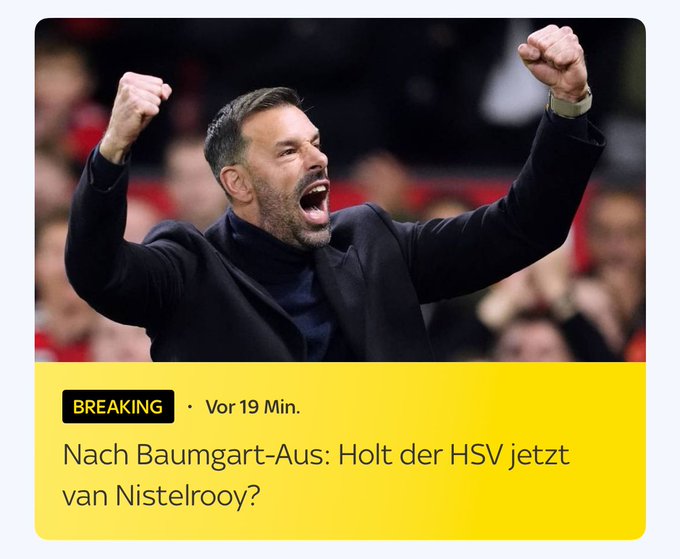Click the raised fist without the watch

pyautogui.click(x=140, y=104)
